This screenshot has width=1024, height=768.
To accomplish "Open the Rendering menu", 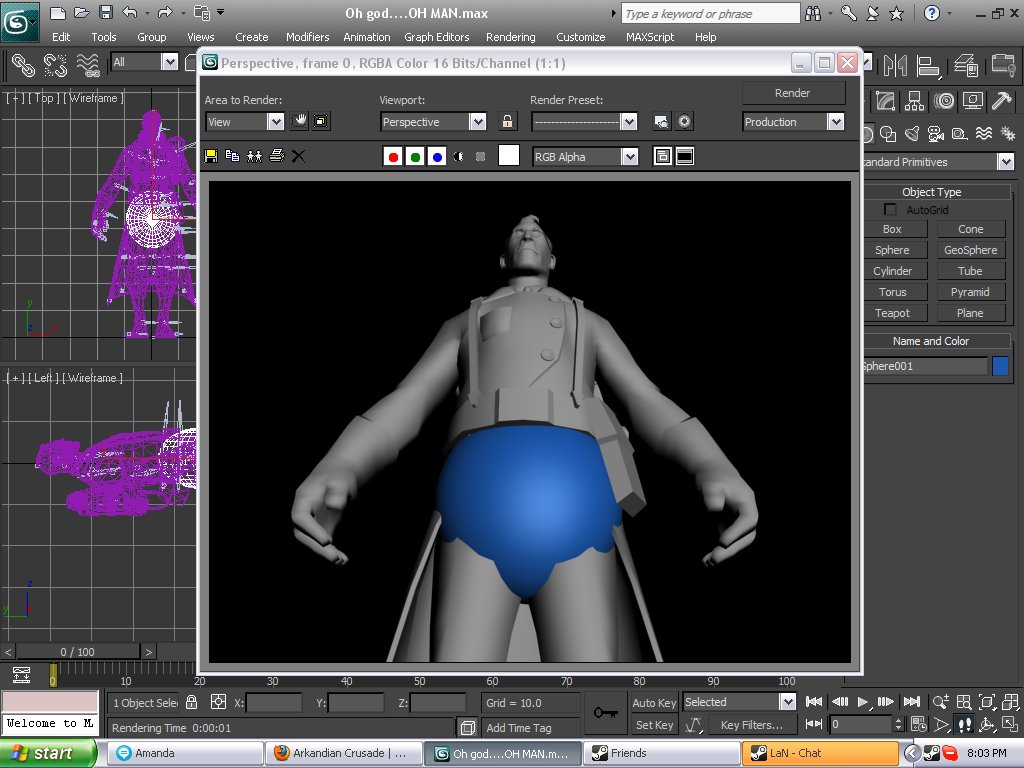I will tap(510, 37).
